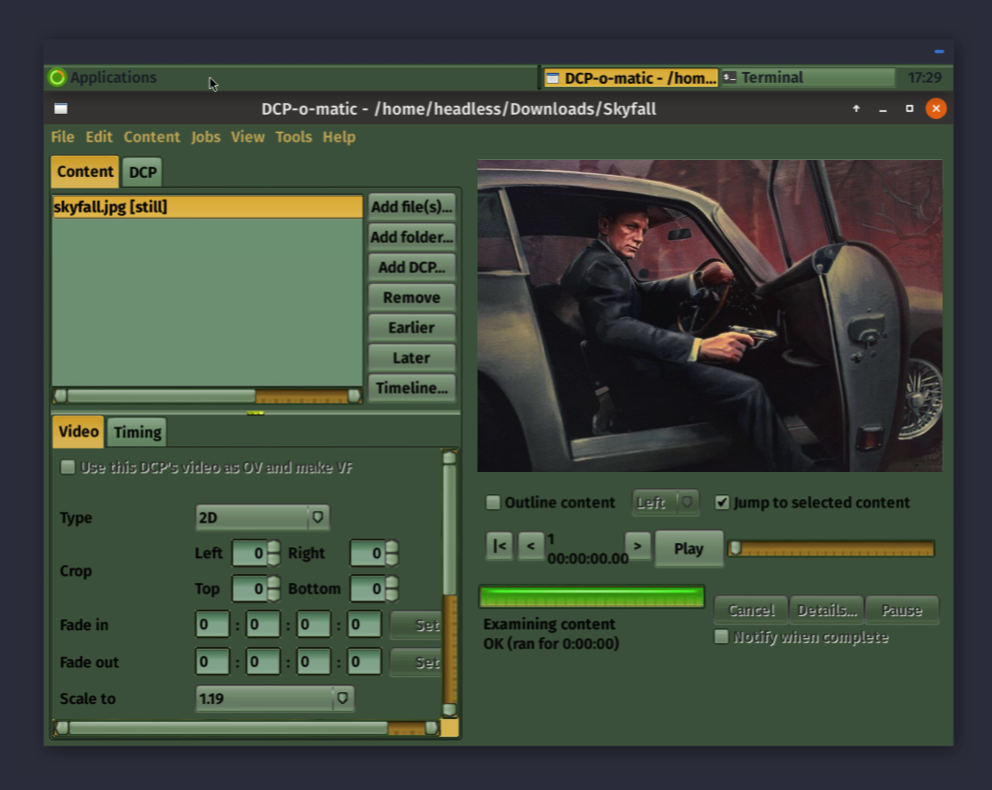Screen dimensions: 992x790
Task: Move content Later
Action: [x=411, y=358]
